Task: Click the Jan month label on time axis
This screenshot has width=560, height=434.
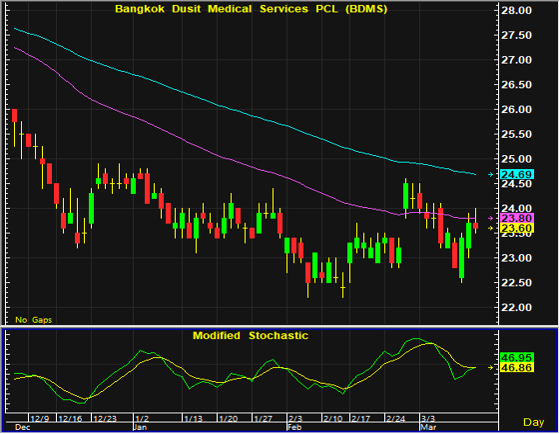Action: click(x=140, y=427)
